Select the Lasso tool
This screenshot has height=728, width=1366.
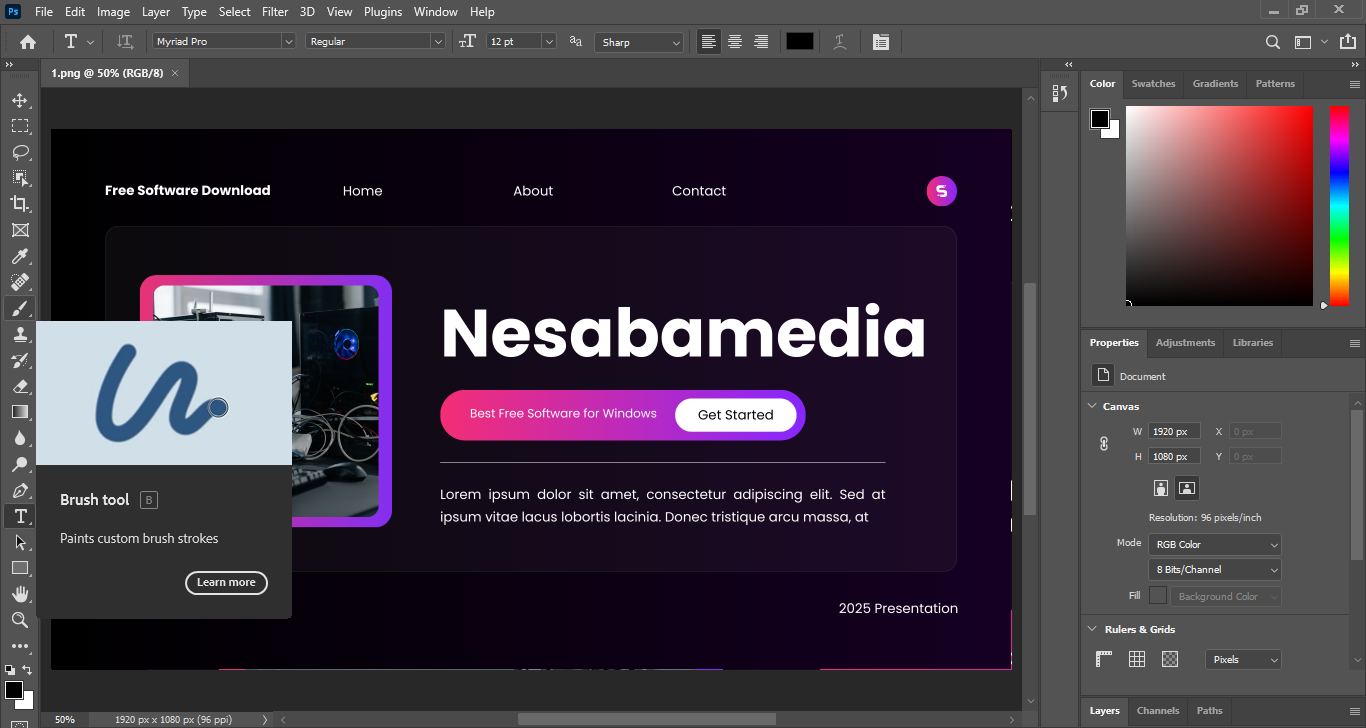point(19,152)
